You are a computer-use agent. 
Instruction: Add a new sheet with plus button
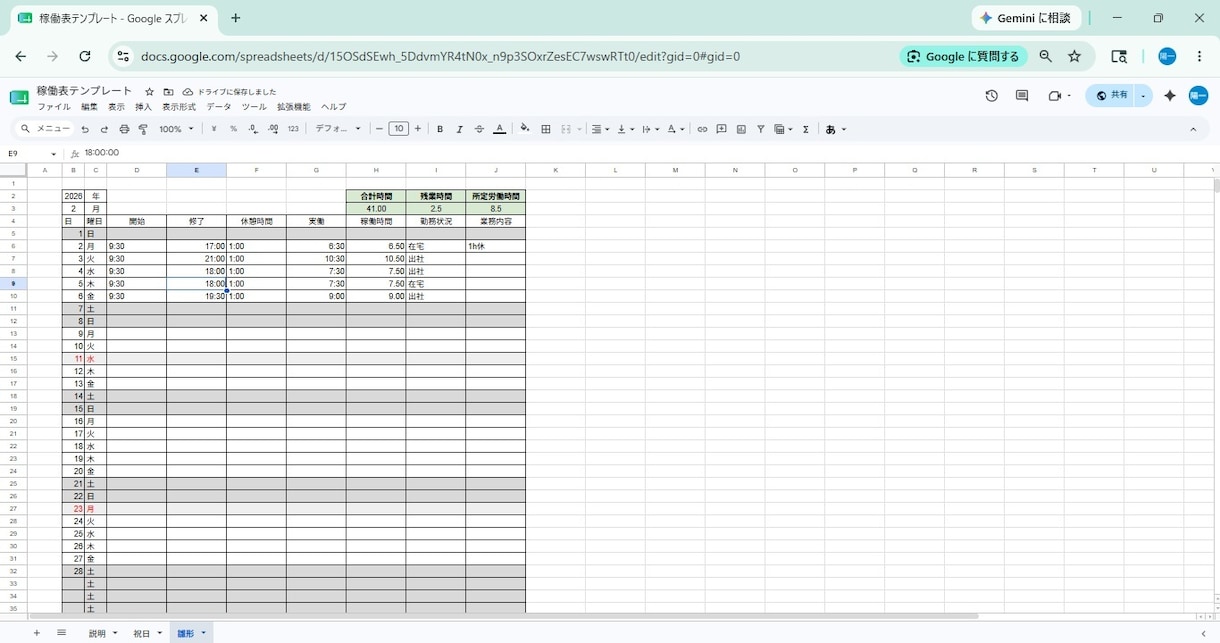click(x=37, y=633)
